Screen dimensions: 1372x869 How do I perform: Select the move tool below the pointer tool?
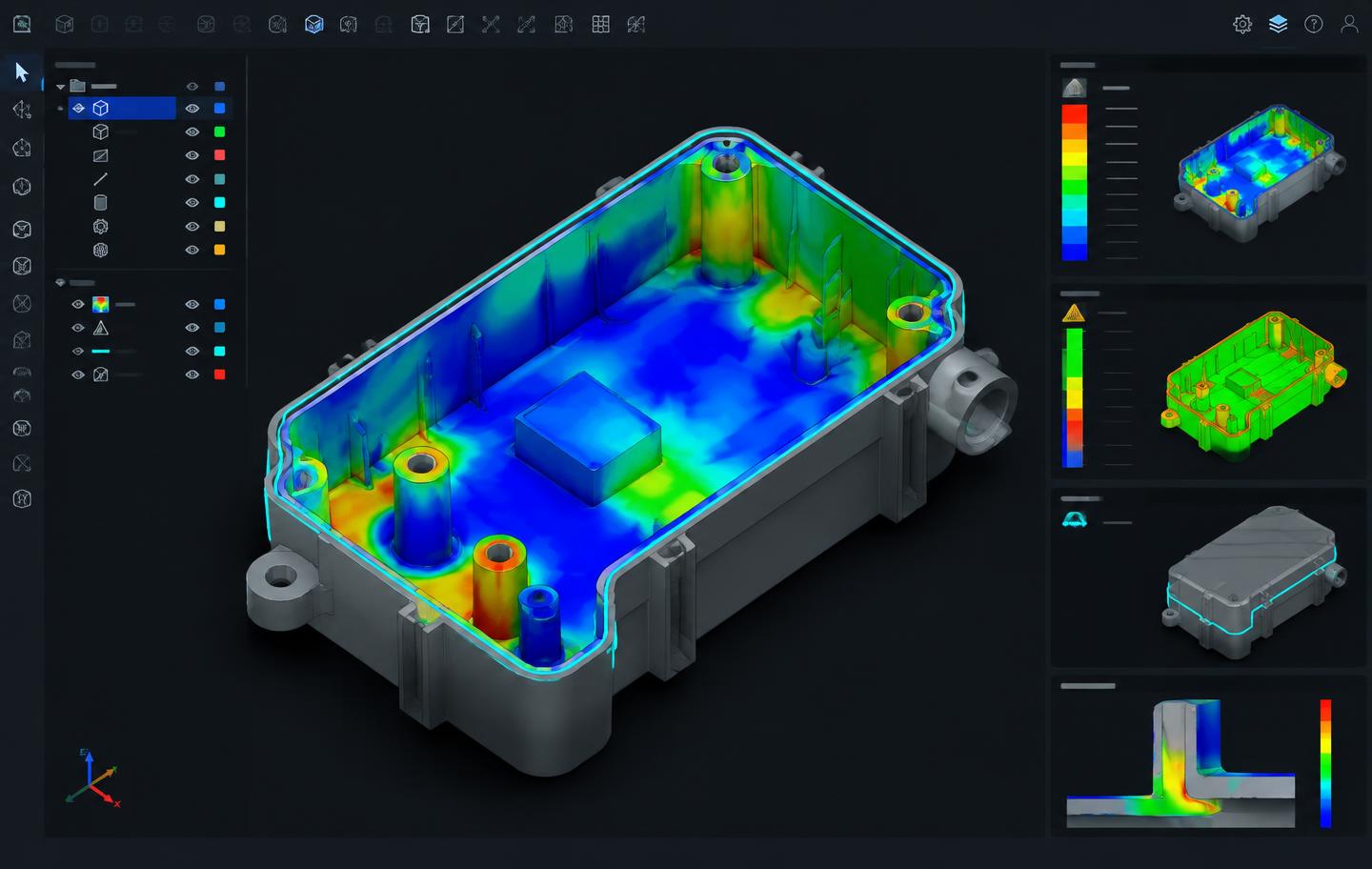[x=21, y=110]
